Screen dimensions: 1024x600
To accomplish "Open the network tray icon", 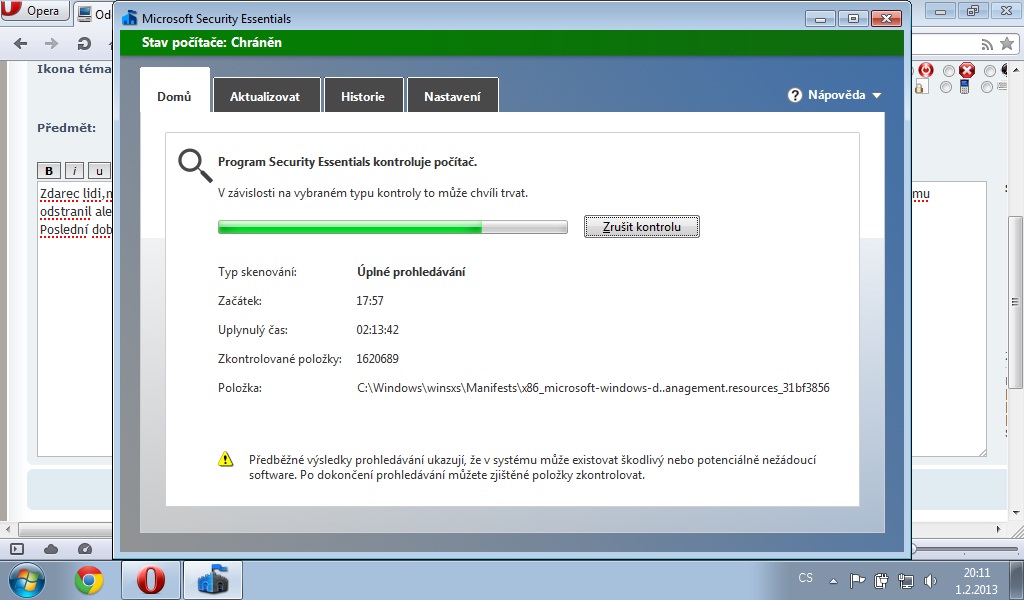I will (906, 580).
